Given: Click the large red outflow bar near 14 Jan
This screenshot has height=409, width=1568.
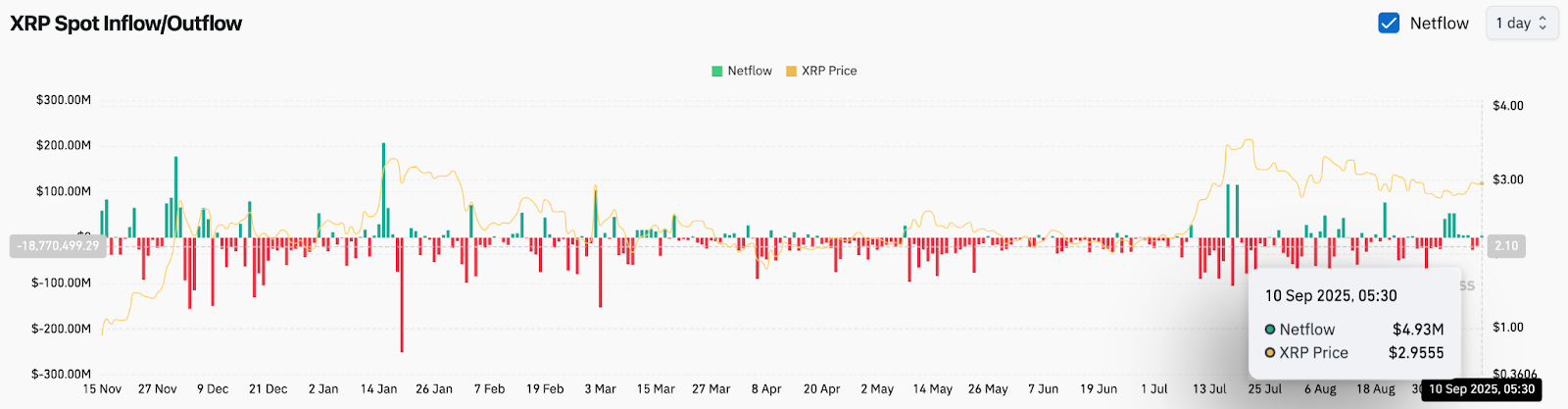Looking at the screenshot, I should pos(402,295).
